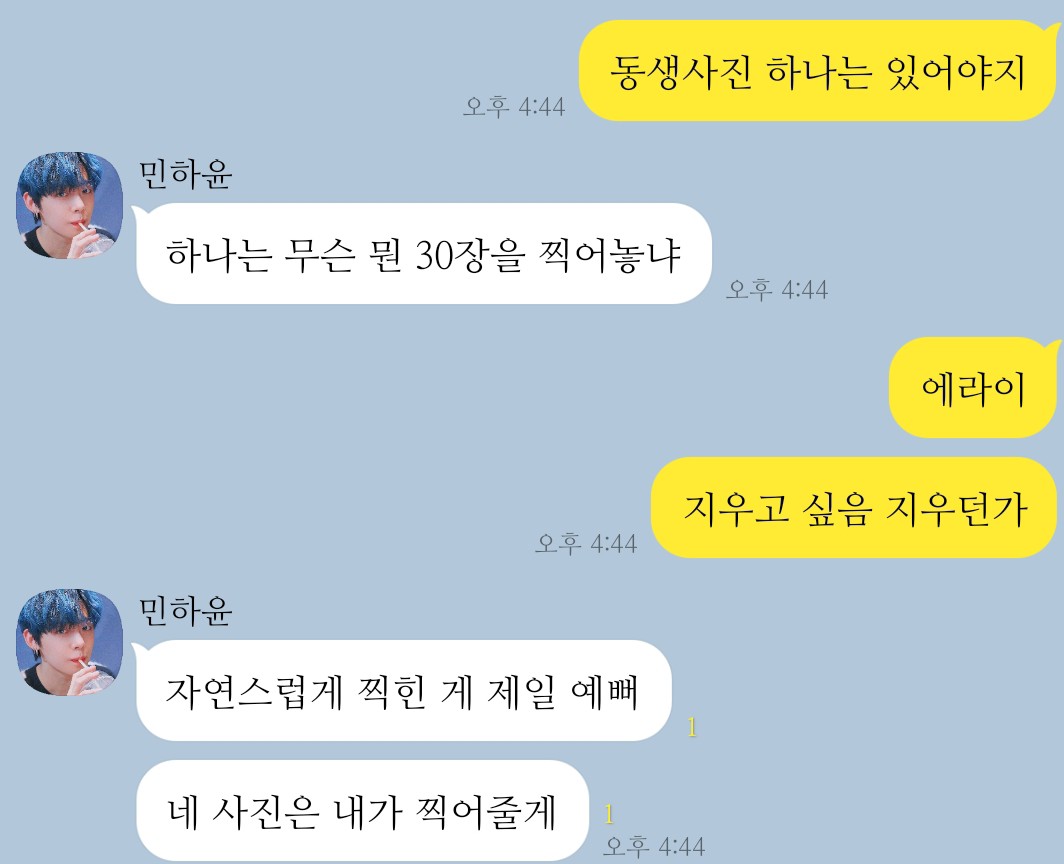Select the '네 사진은 내가 찍어줄게' bubble
This screenshot has height=864, width=1064.
click(x=362, y=810)
